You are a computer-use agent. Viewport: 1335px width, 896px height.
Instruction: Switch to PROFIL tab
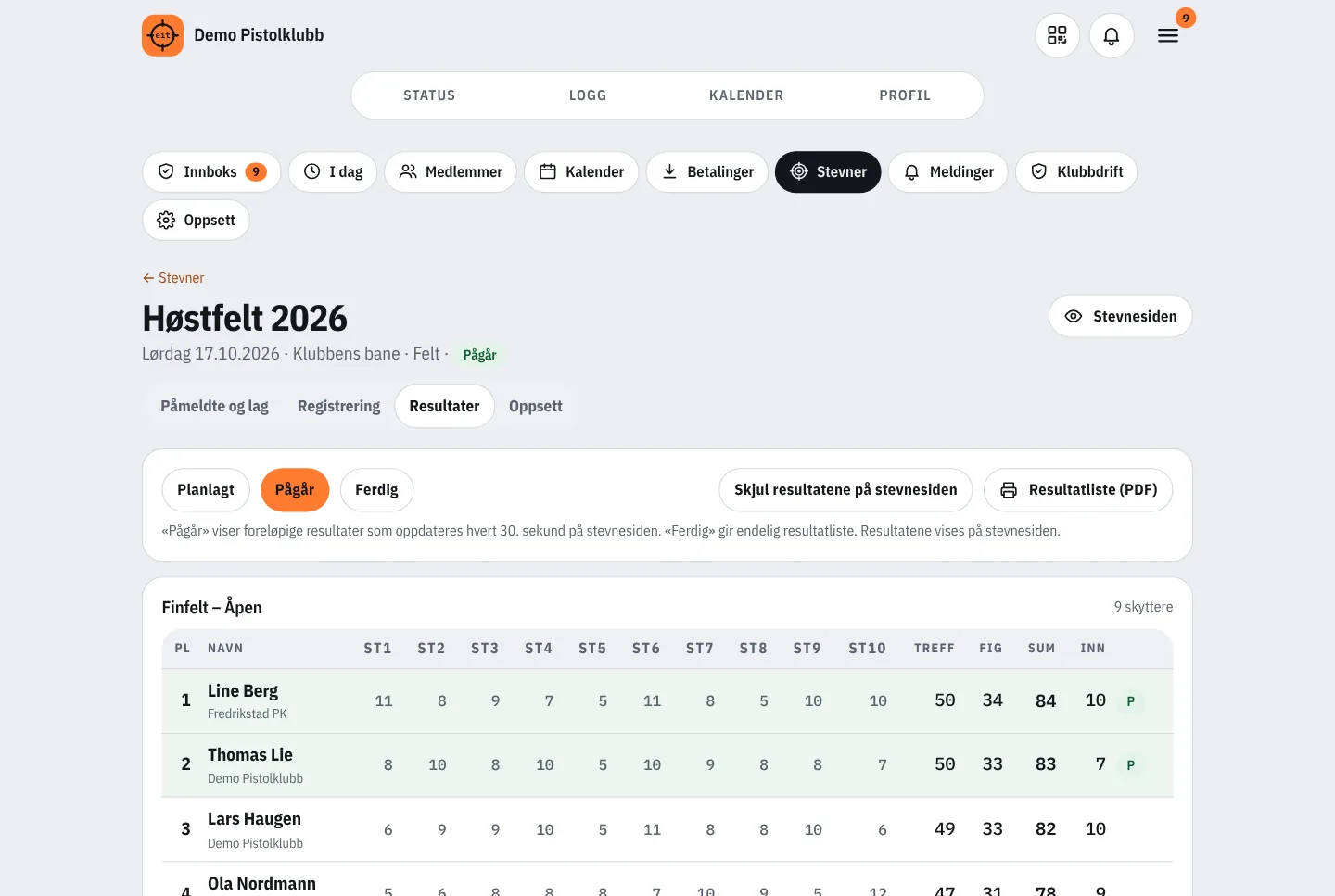click(905, 95)
